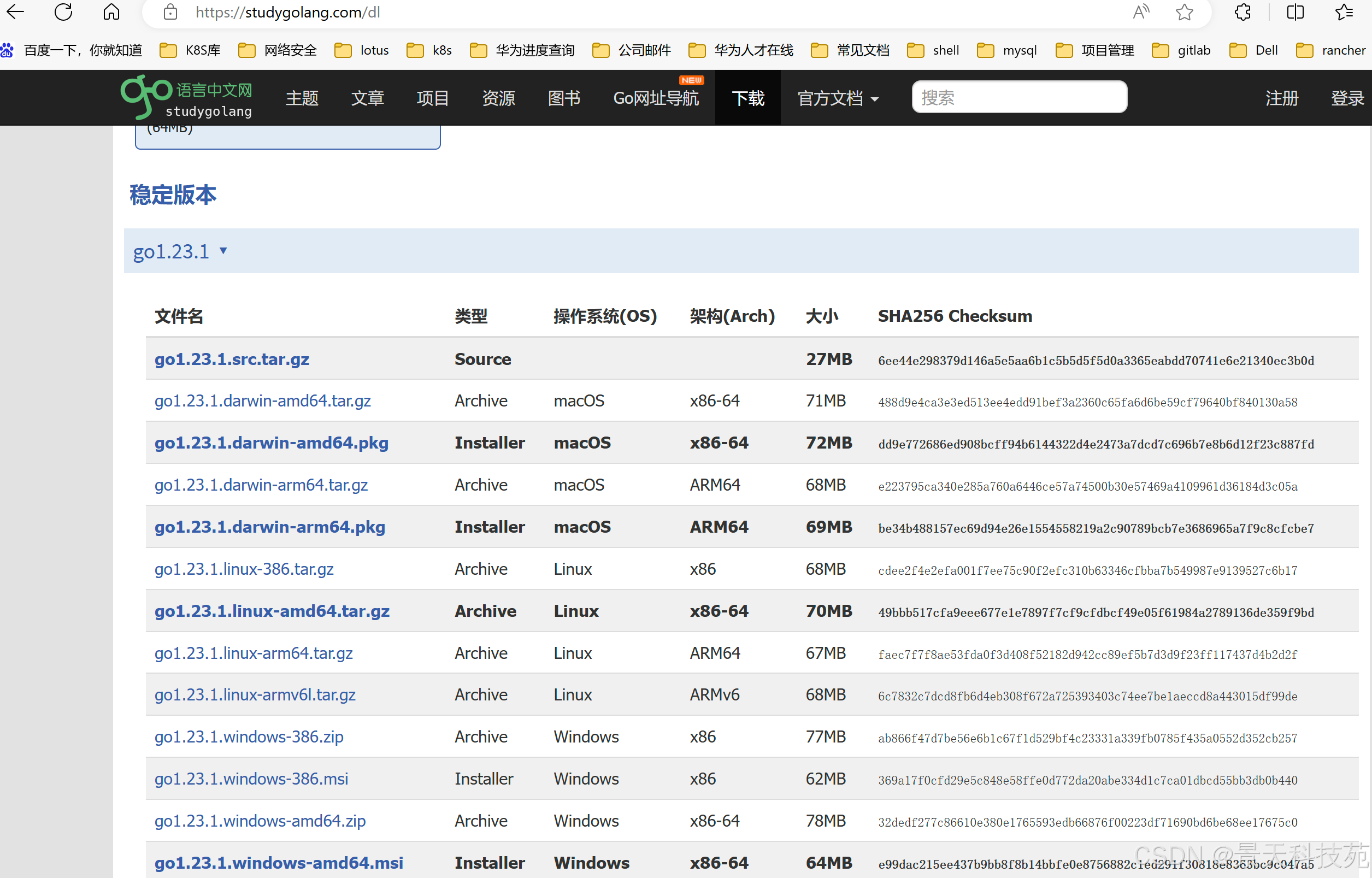Open the shell bookmark folder

[x=933, y=50]
